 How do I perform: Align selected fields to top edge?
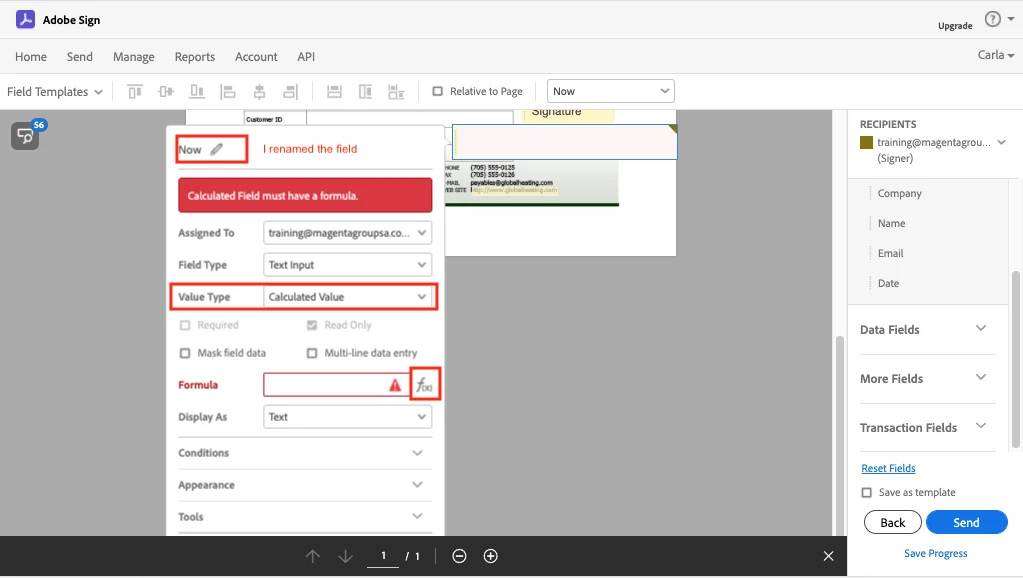[x=134, y=92]
